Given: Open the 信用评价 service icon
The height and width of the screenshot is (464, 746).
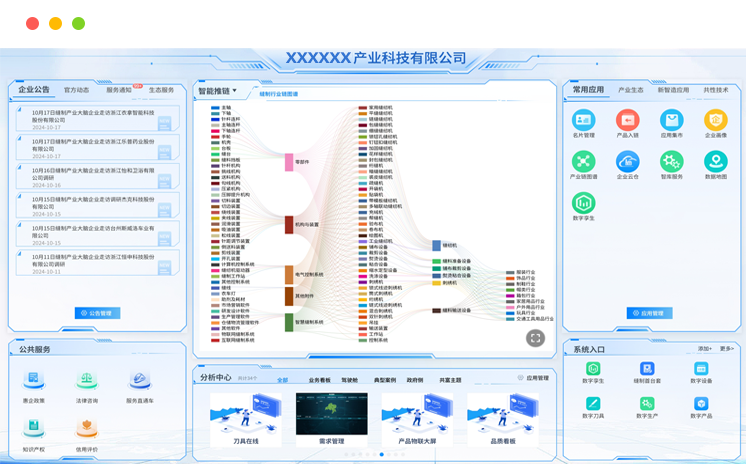Looking at the screenshot, I should coord(87,428).
